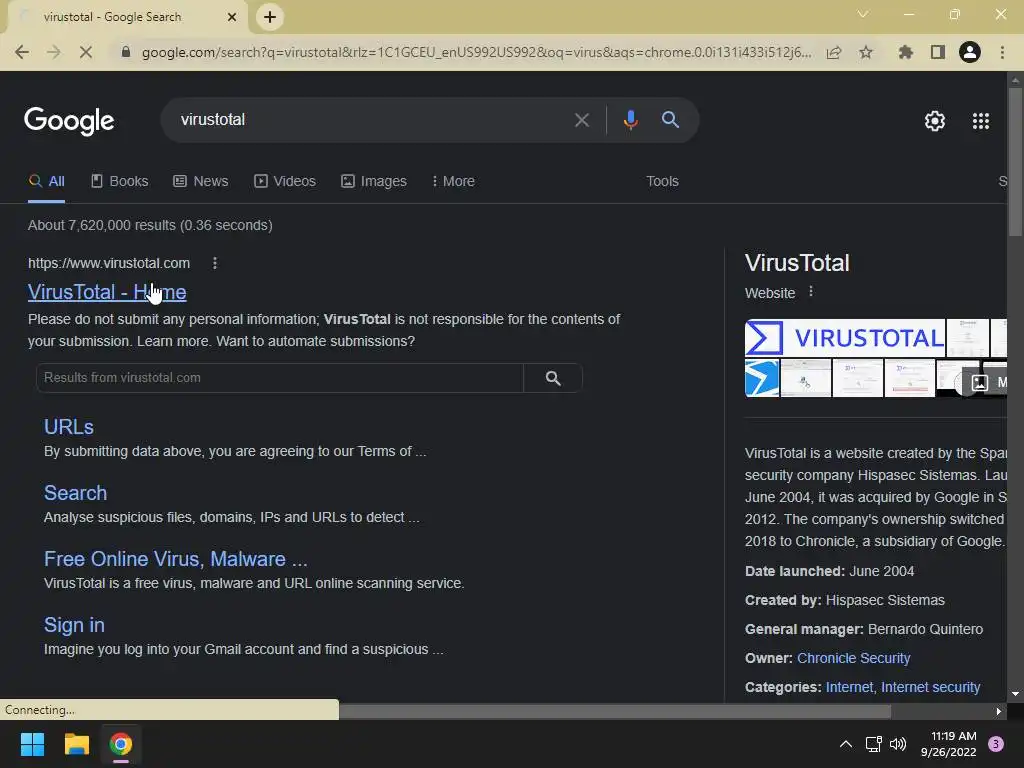Open the Chrome profile avatar

970,52
